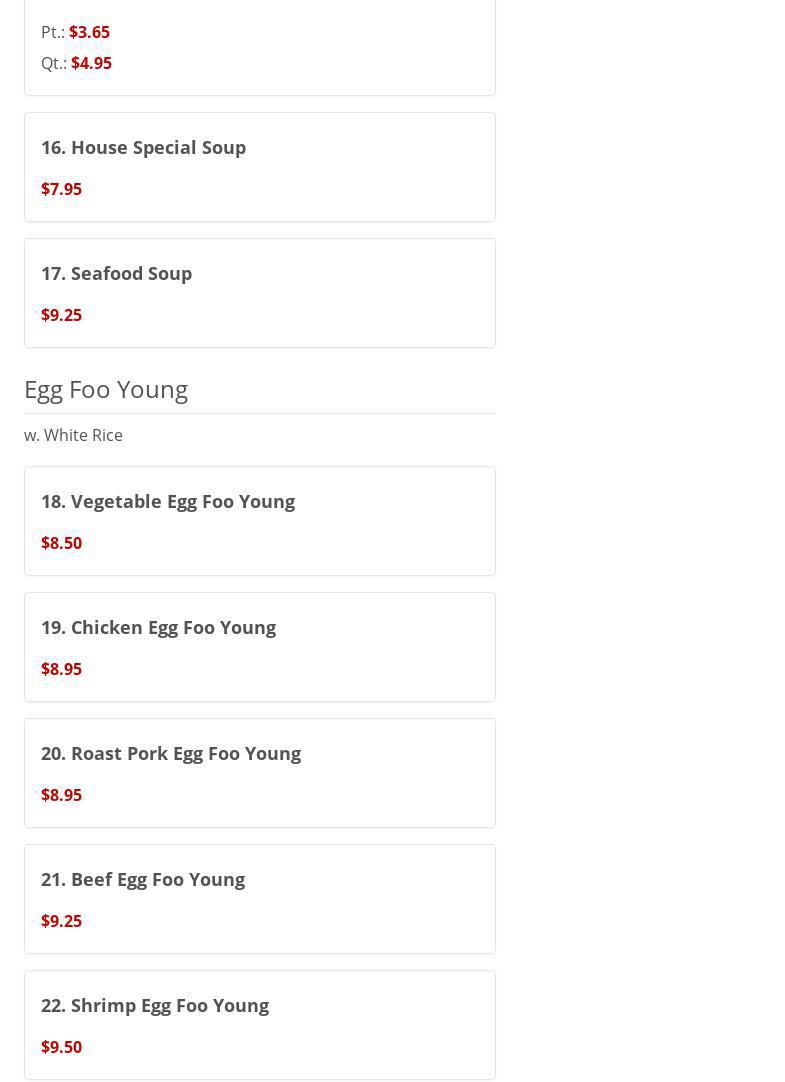
Task: Click the Chicken Egg Foo Young $8.95 price
Action: click(61, 669)
